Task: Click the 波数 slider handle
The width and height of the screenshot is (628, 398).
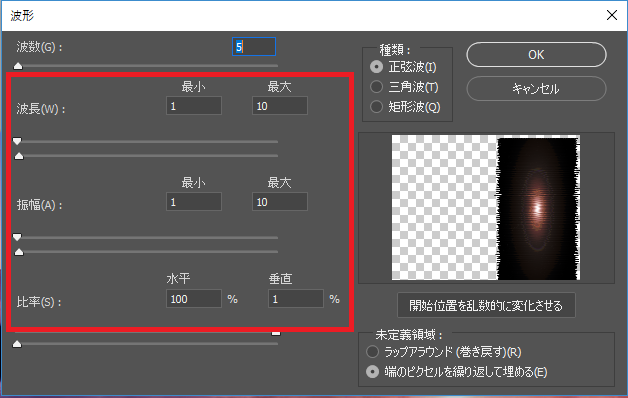Action: tap(18, 66)
